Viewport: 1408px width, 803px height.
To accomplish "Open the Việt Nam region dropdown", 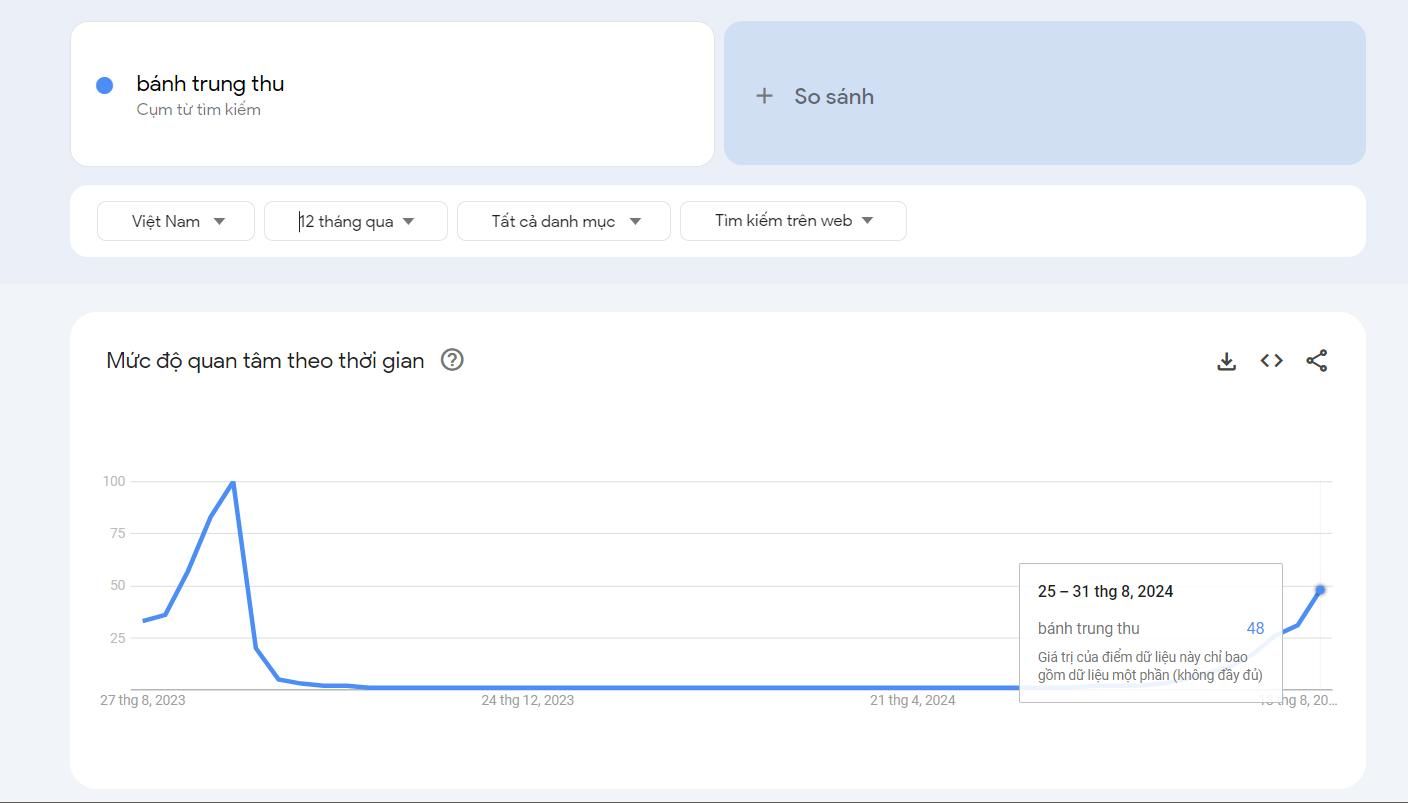I will pos(176,221).
